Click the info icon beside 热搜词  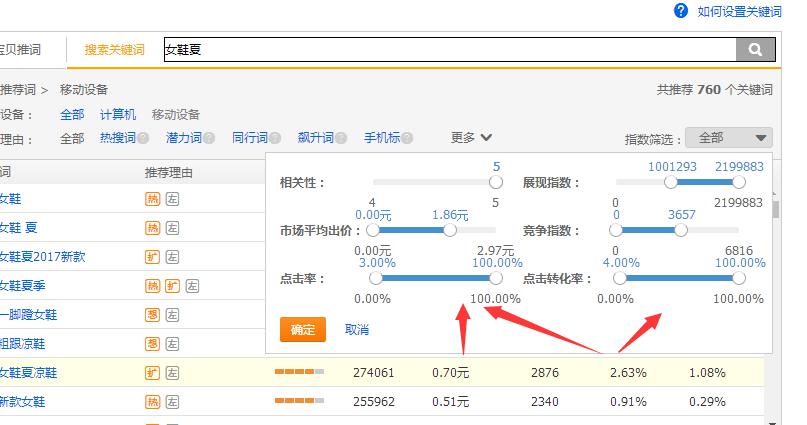[143, 139]
